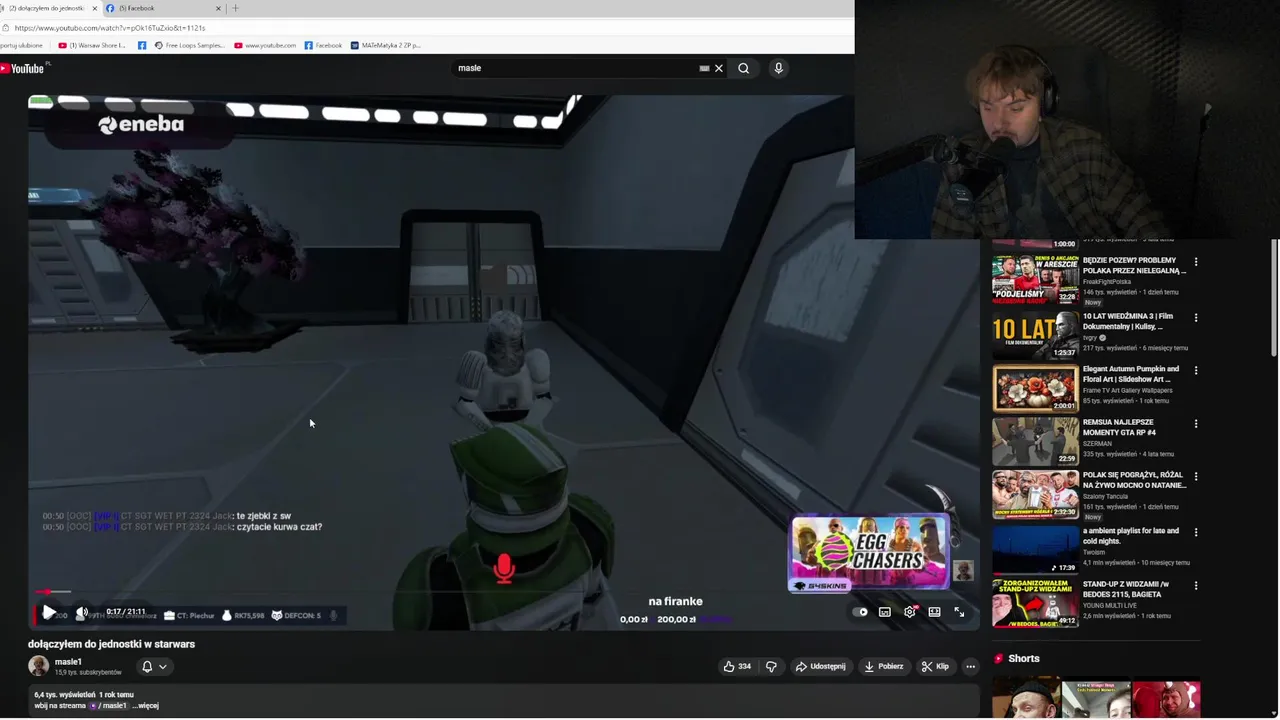Open options for ambient playlist video

coord(1195,532)
